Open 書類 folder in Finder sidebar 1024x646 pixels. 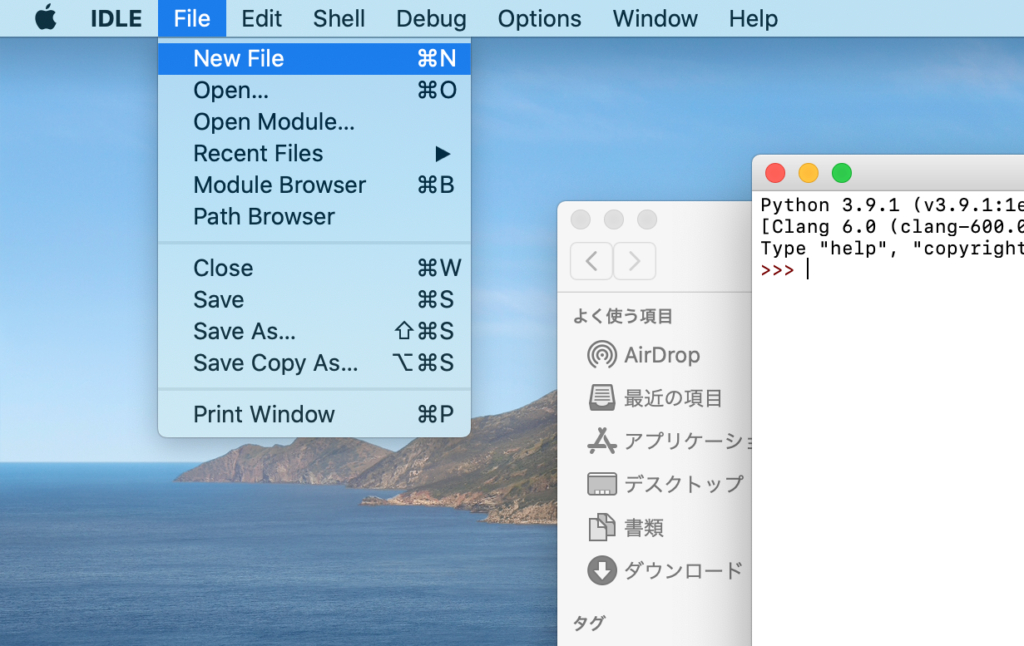click(626, 527)
